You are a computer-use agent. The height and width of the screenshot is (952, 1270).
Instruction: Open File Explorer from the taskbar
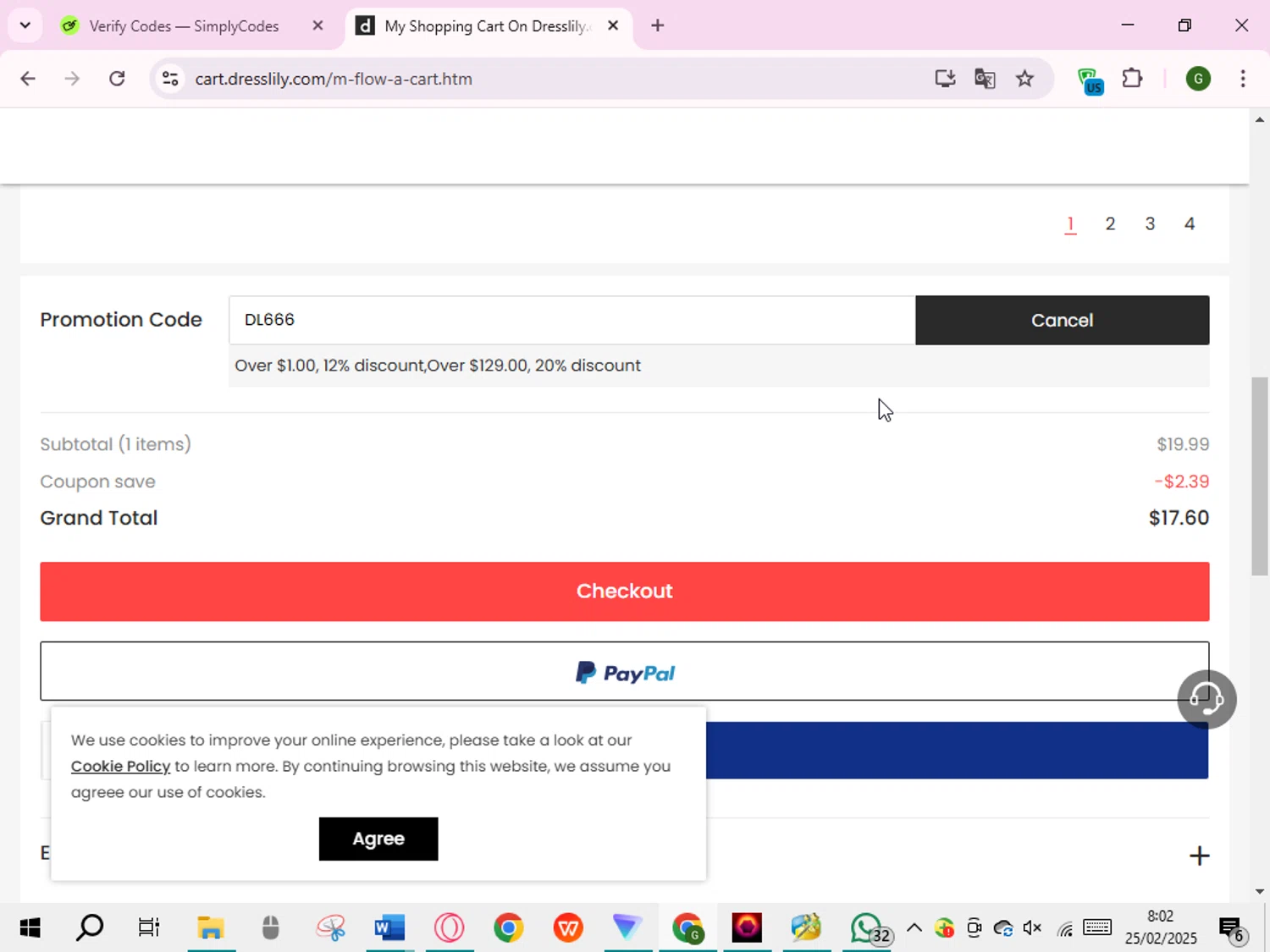pos(210,928)
